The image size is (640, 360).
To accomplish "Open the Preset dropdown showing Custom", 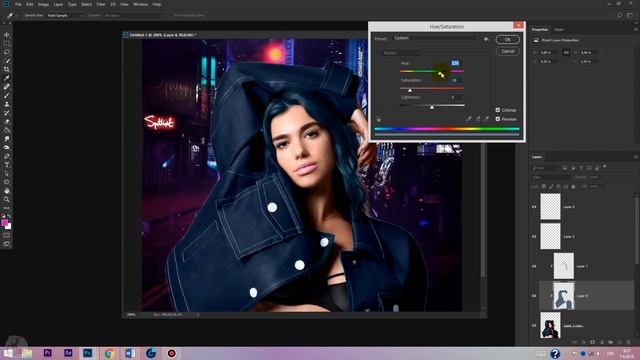I will (436, 38).
